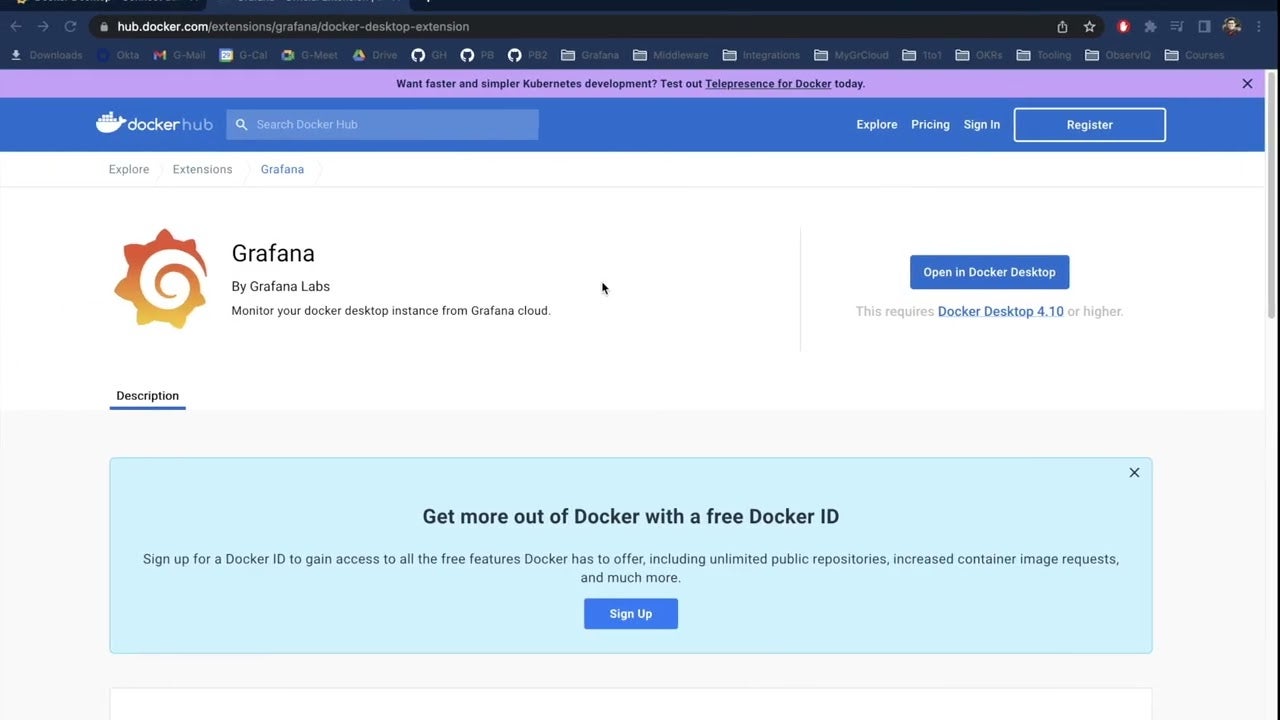Image resolution: width=1280 pixels, height=720 pixels.
Task: Click the browser forward arrow
Action: pyautogui.click(x=43, y=26)
